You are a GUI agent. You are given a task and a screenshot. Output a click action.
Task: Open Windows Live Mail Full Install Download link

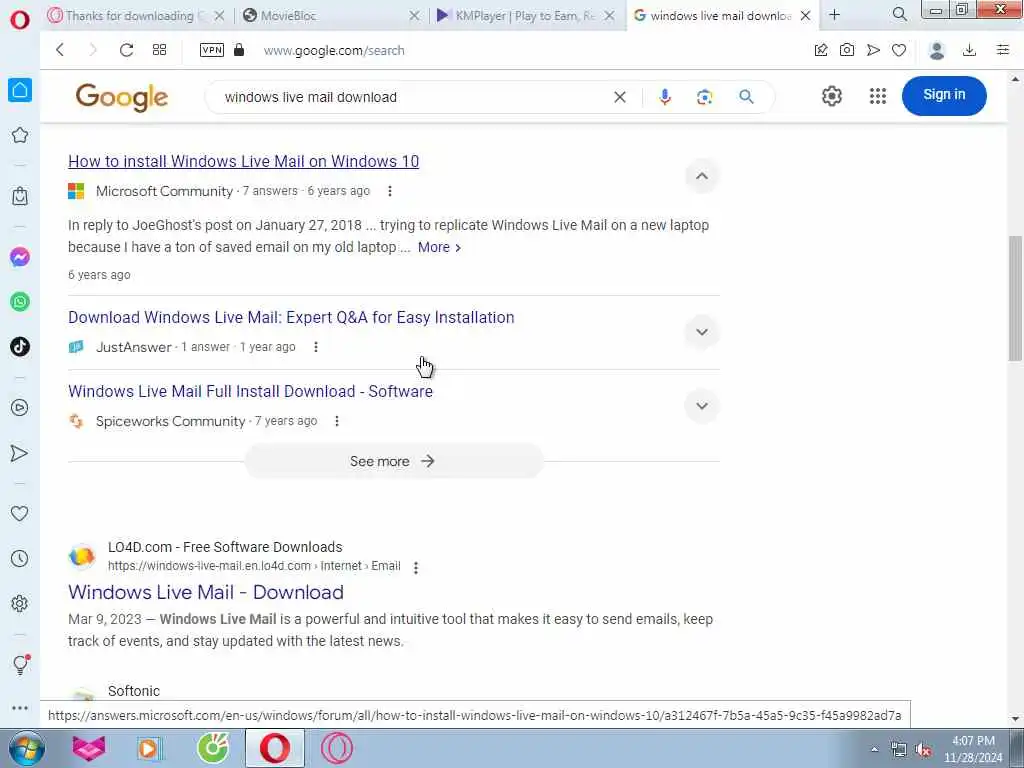250,391
